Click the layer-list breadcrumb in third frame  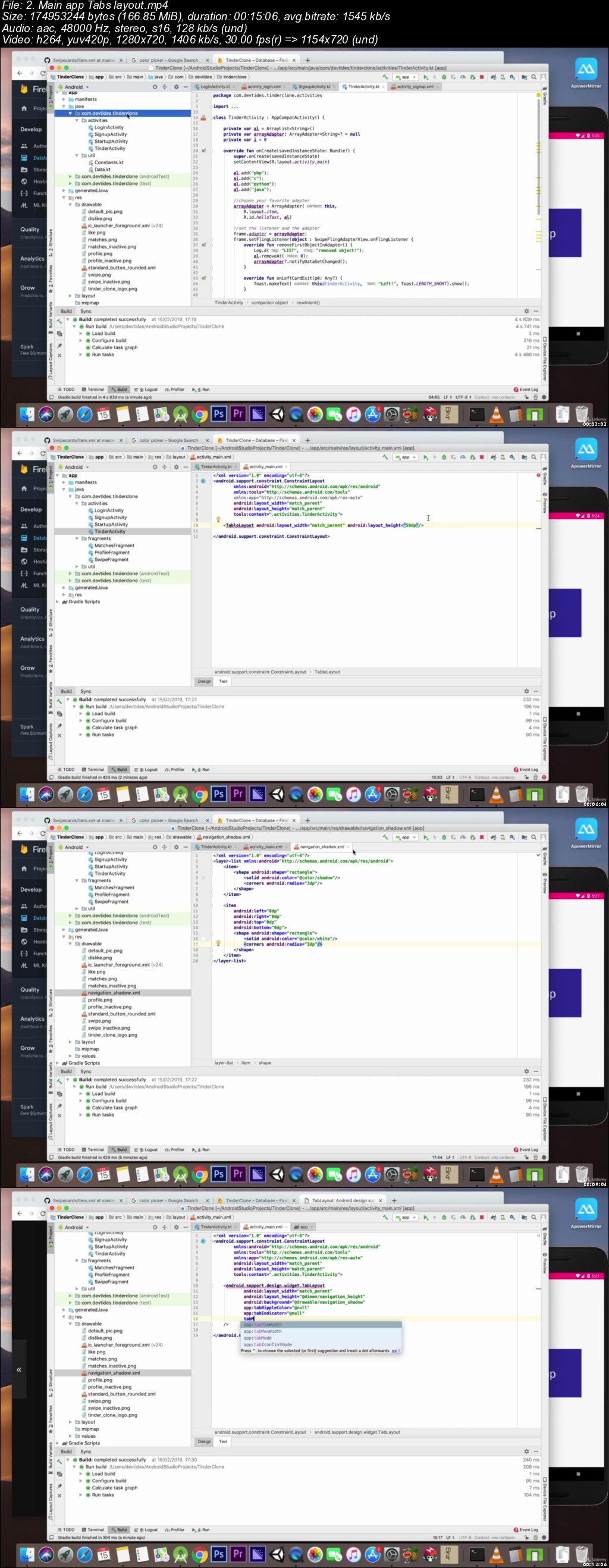[x=223, y=1063]
